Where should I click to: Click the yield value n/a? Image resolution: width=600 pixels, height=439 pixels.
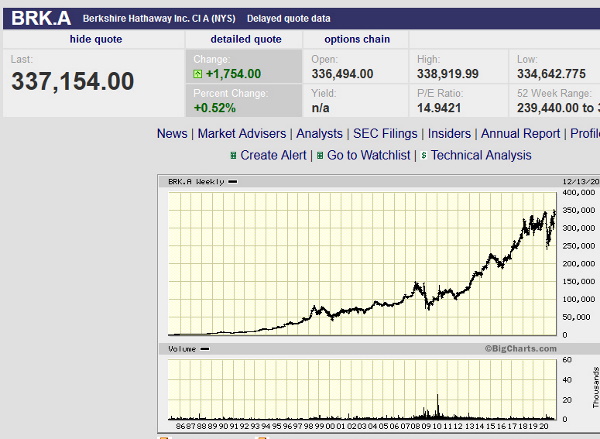[320, 108]
